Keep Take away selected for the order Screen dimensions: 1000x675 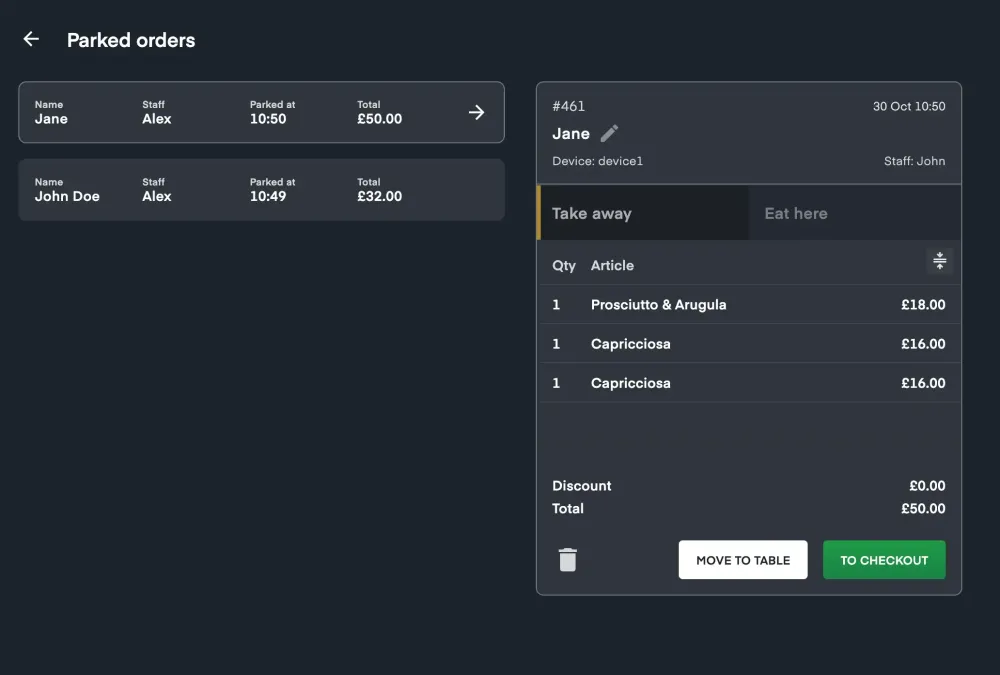(x=643, y=213)
